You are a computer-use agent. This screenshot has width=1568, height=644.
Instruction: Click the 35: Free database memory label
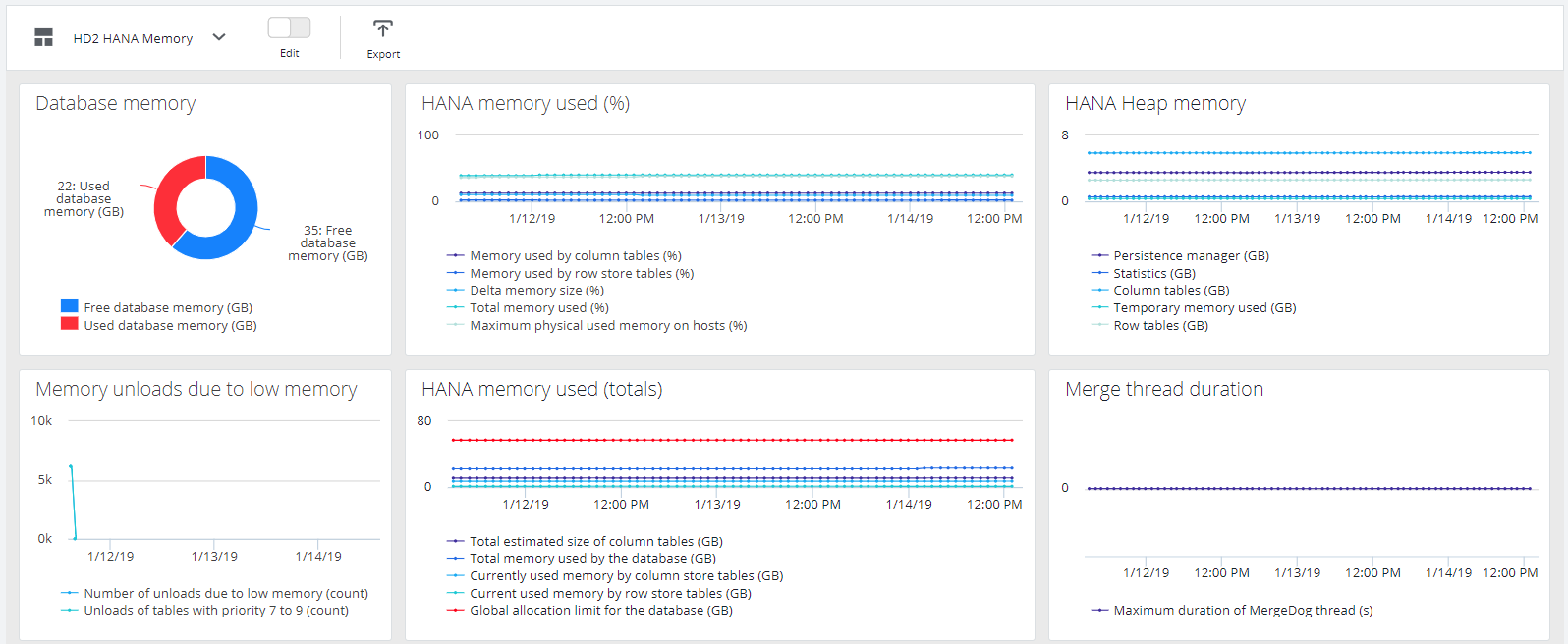[328, 242]
